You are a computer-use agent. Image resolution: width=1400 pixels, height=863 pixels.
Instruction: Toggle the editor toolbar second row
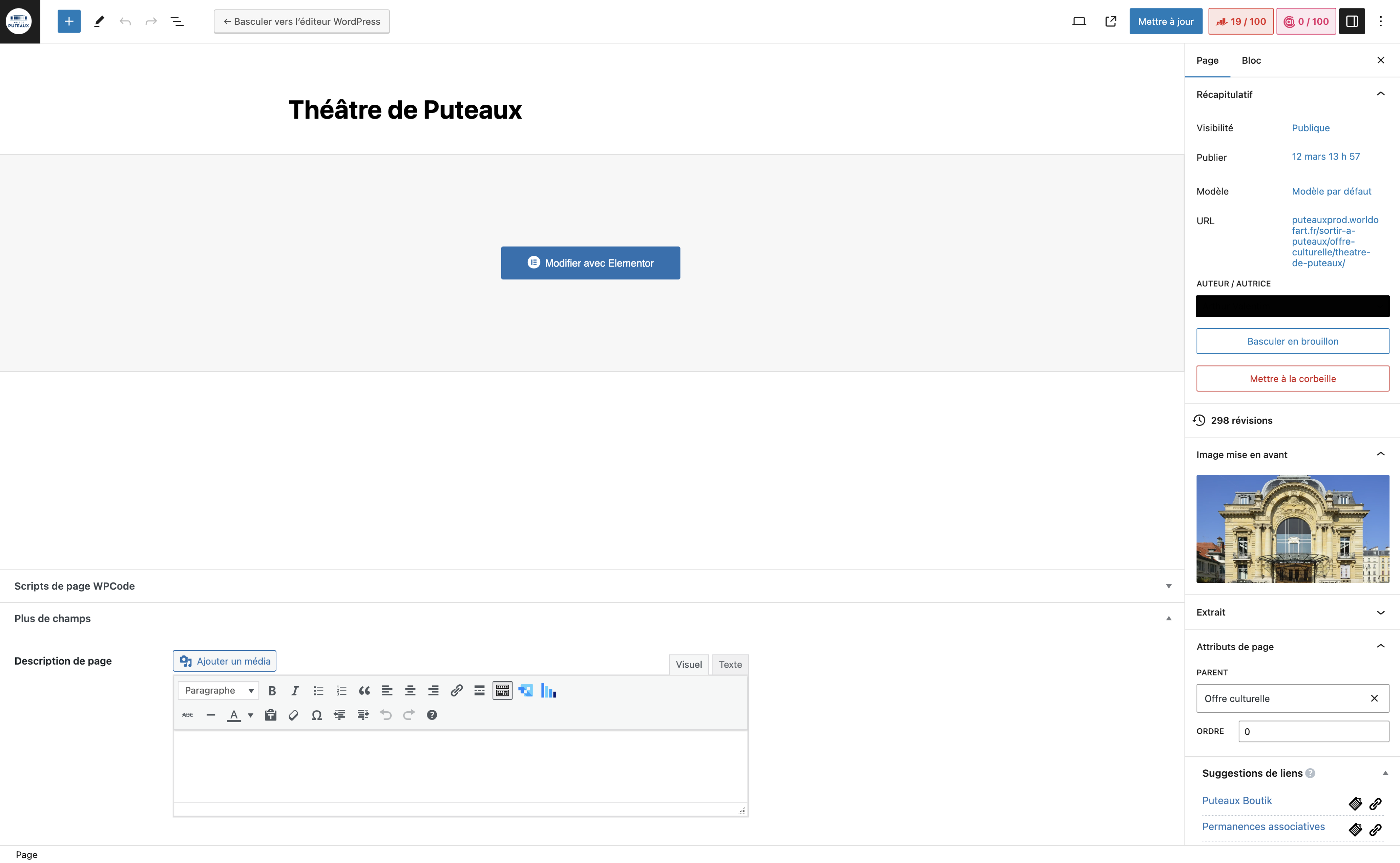click(502, 691)
